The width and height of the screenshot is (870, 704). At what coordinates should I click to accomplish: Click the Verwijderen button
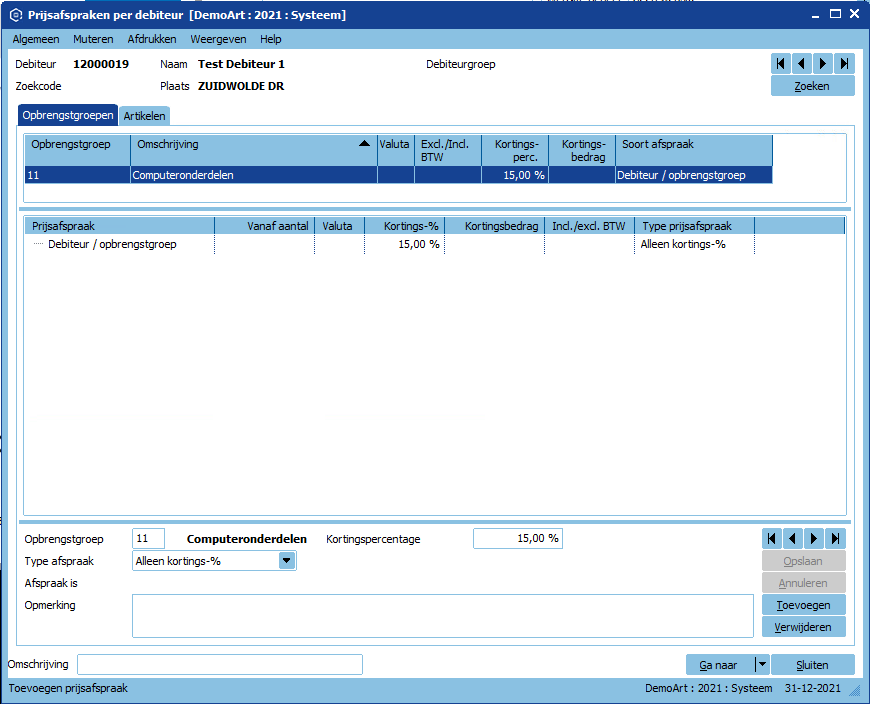click(x=804, y=627)
